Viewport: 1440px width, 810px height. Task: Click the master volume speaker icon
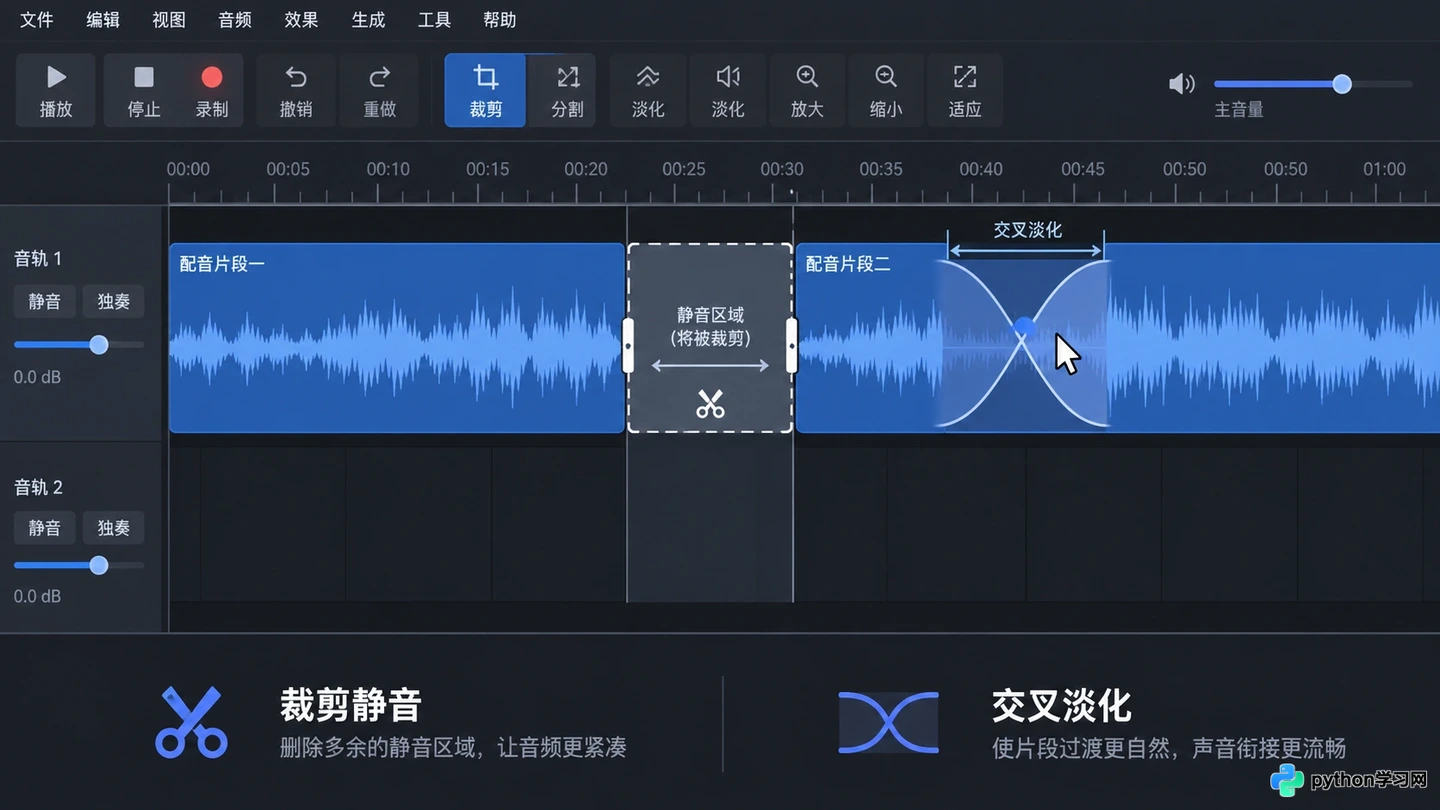(x=1182, y=84)
